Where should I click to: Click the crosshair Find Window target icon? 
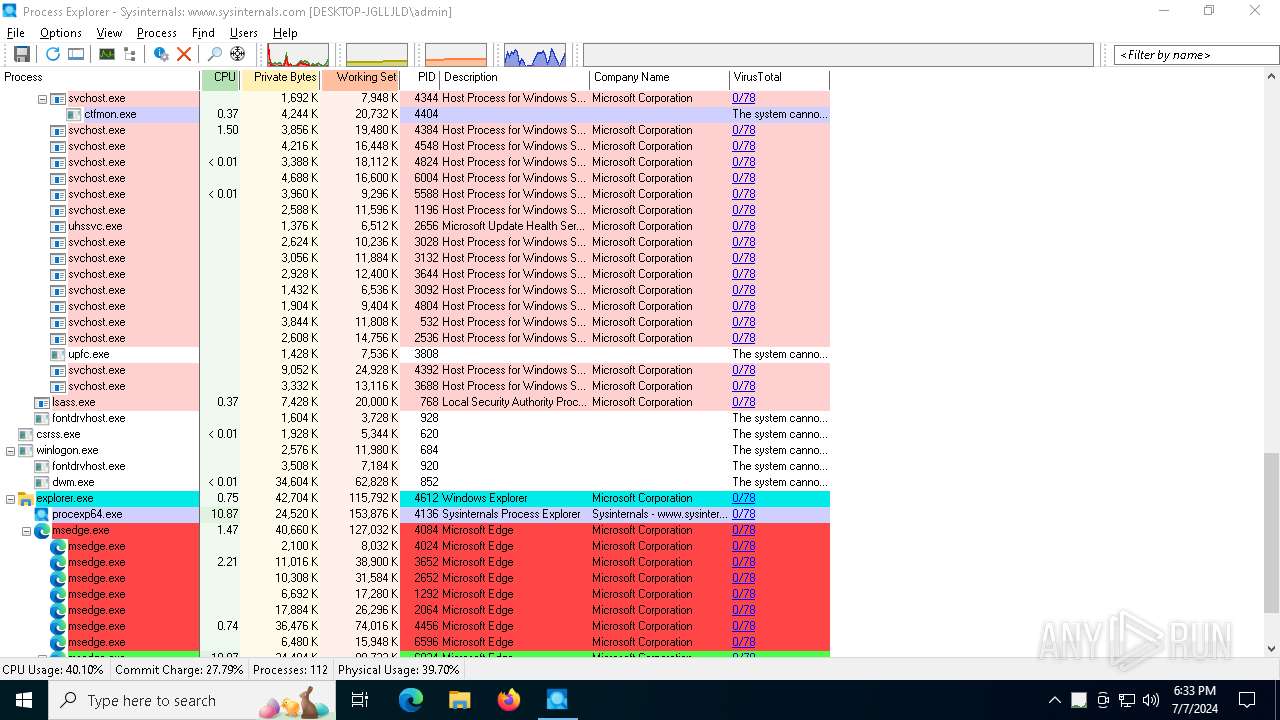click(x=237, y=54)
